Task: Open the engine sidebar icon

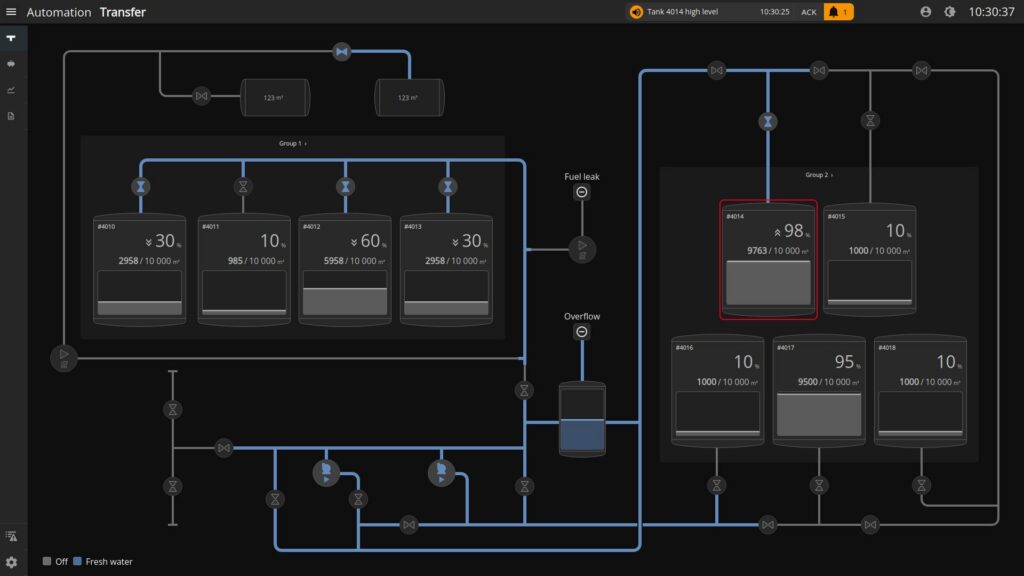Action: pyautogui.click(x=11, y=64)
